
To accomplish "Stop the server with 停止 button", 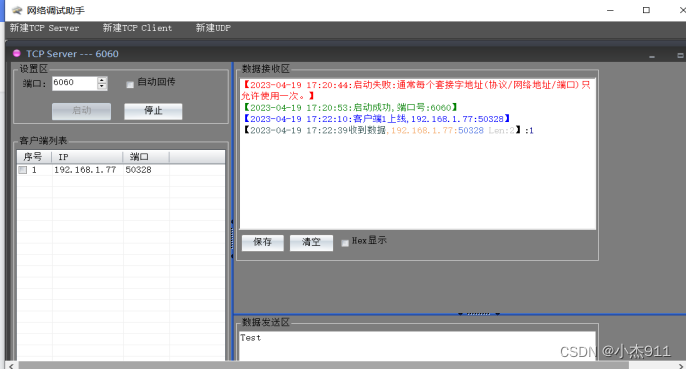I will pyautogui.click(x=153, y=111).
